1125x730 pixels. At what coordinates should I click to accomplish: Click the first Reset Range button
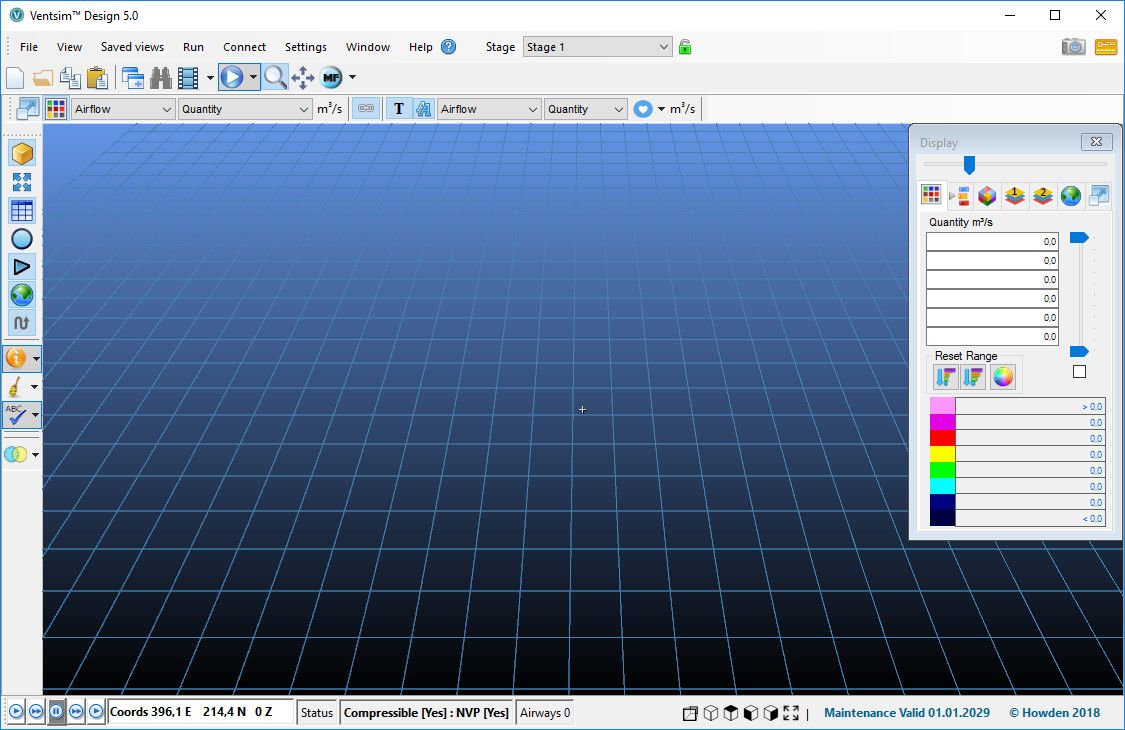(x=945, y=376)
